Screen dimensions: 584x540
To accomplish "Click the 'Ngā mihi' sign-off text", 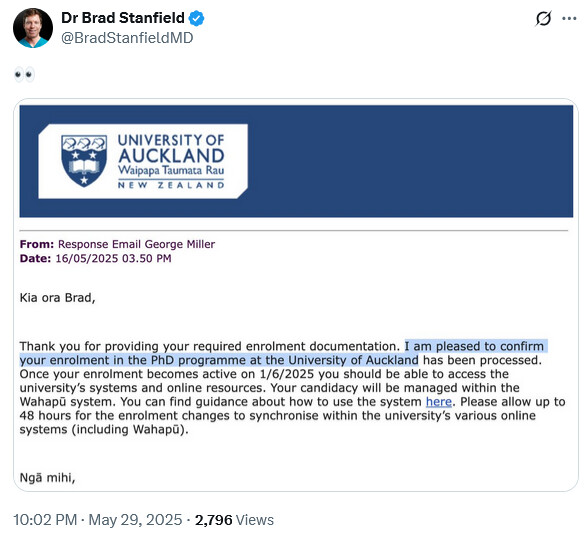I will pyautogui.click(x=47, y=477).
